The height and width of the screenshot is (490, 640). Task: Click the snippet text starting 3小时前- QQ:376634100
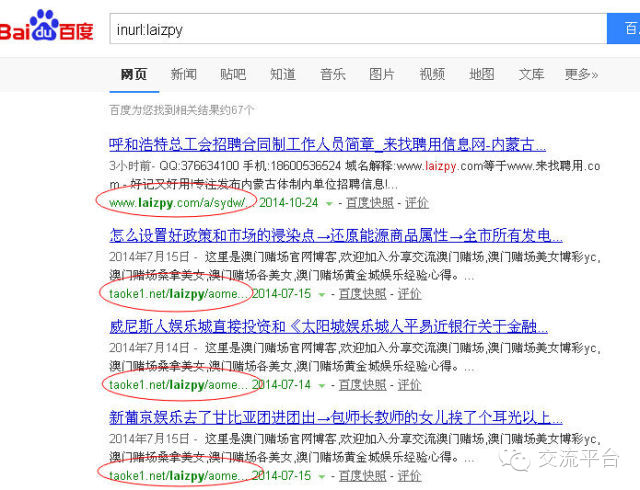coord(354,175)
